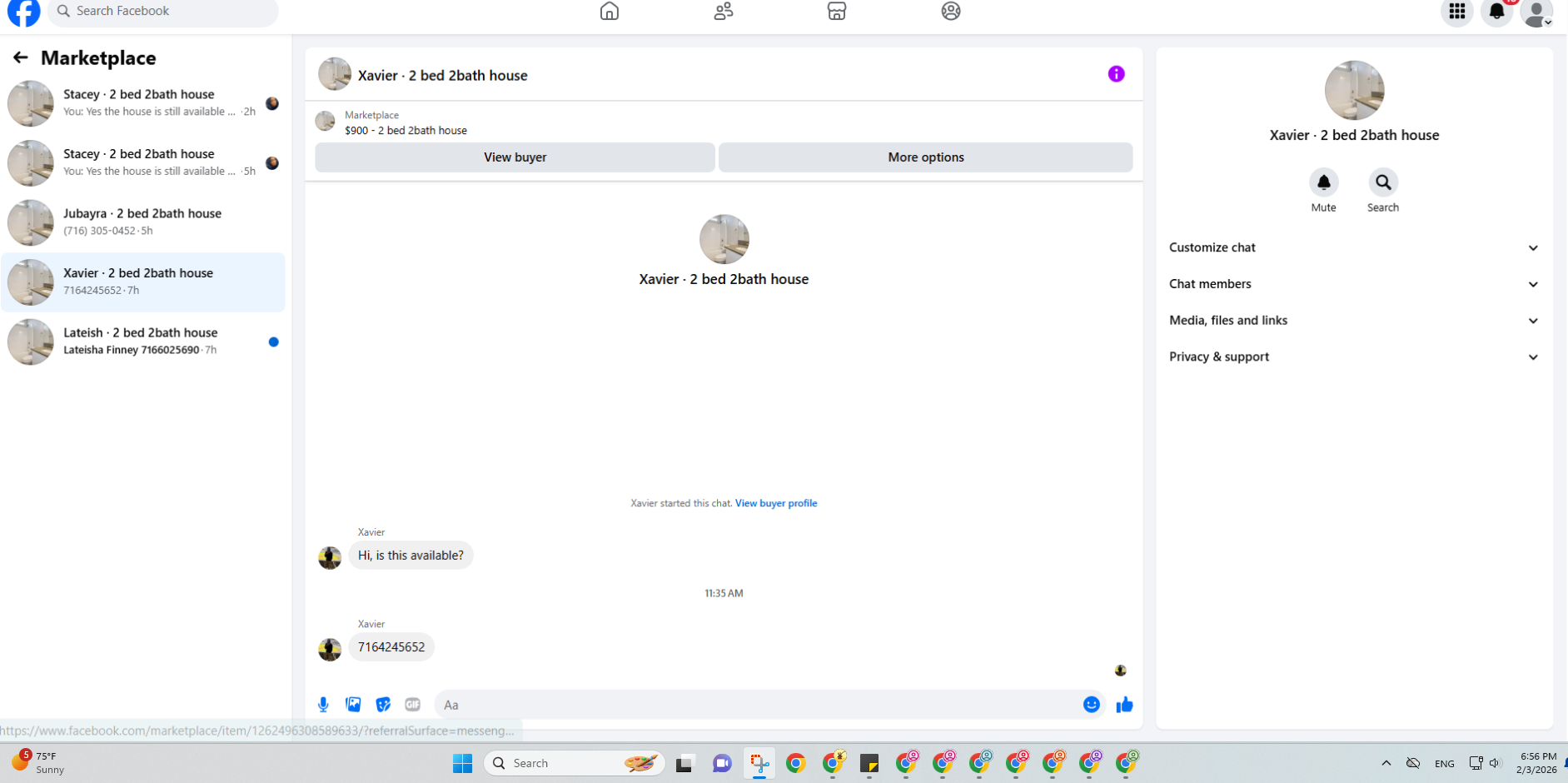1568x783 pixels.
Task: Click the Windows taskbar Search box
Action: (575, 763)
